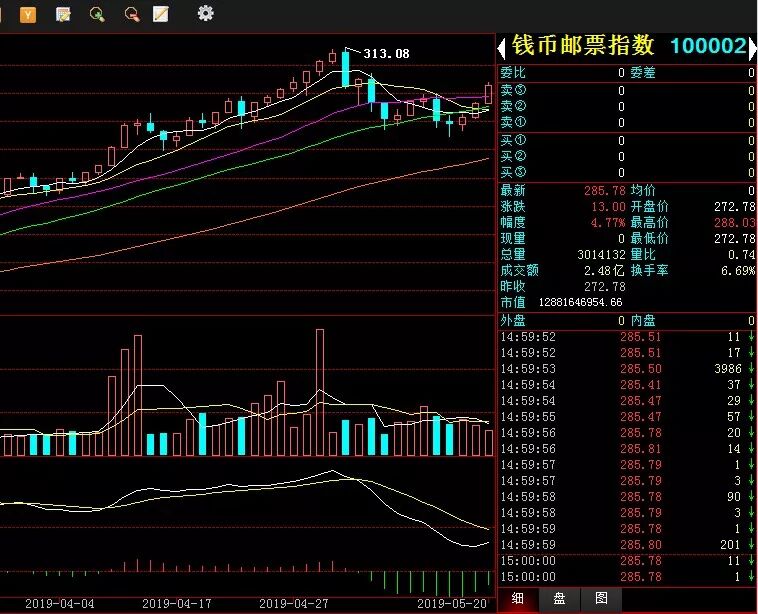This screenshot has width=758, height=614.
Task: Zoom out with the red magnifier icon
Action: pyautogui.click(x=132, y=14)
